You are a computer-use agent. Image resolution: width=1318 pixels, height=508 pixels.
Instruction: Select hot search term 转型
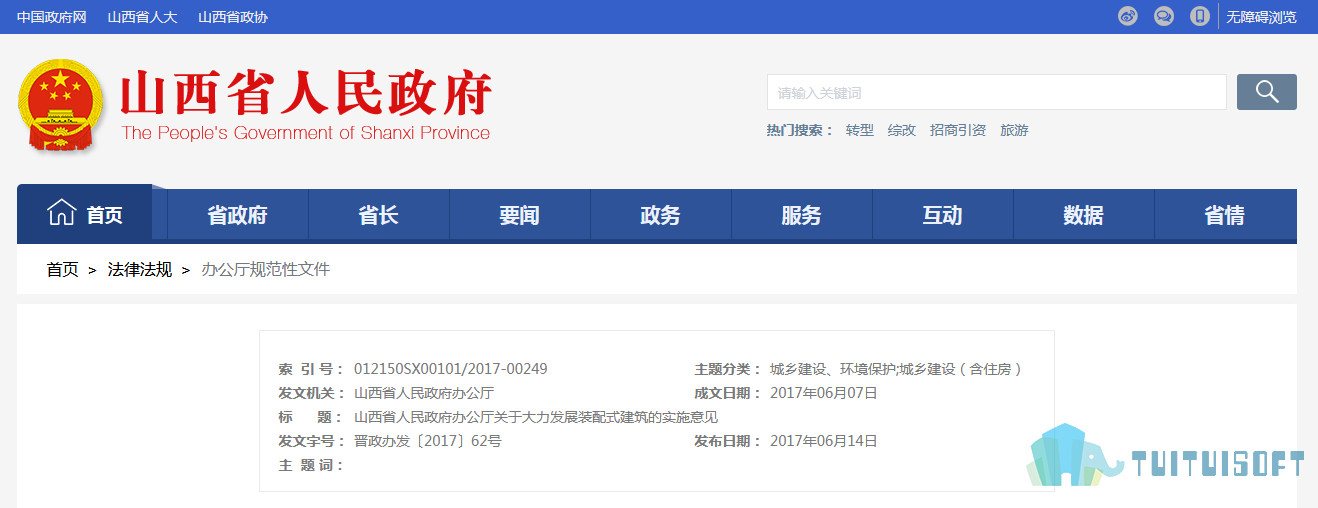[859, 130]
